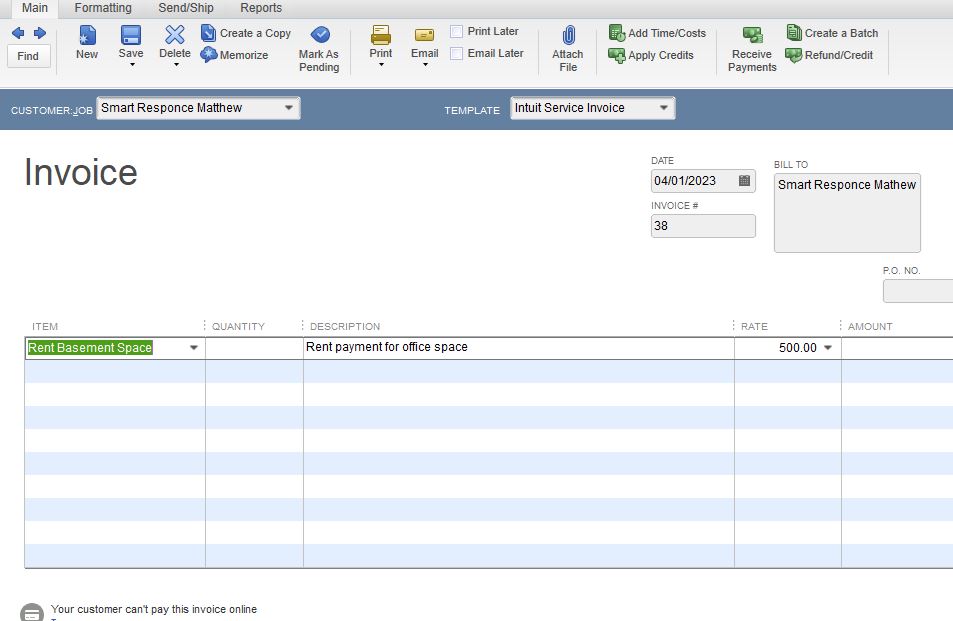Open the Customer:Job dropdown
953x621 pixels.
[x=290, y=107]
